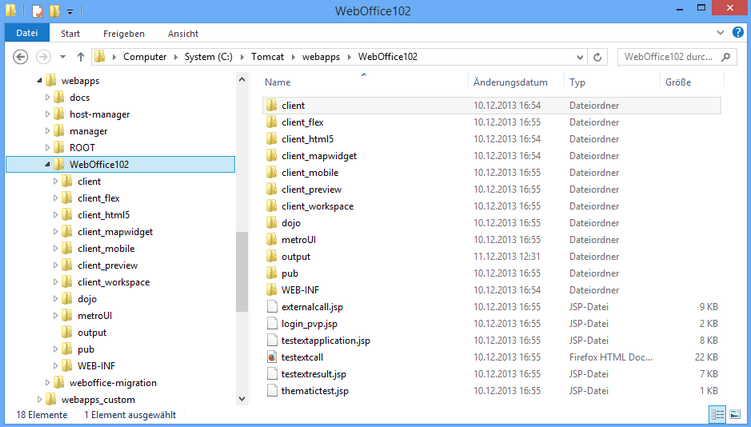This screenshot has height=427, width=751.
Task: Select the testextcall Firefox HTML file icon
Action: 272,357
